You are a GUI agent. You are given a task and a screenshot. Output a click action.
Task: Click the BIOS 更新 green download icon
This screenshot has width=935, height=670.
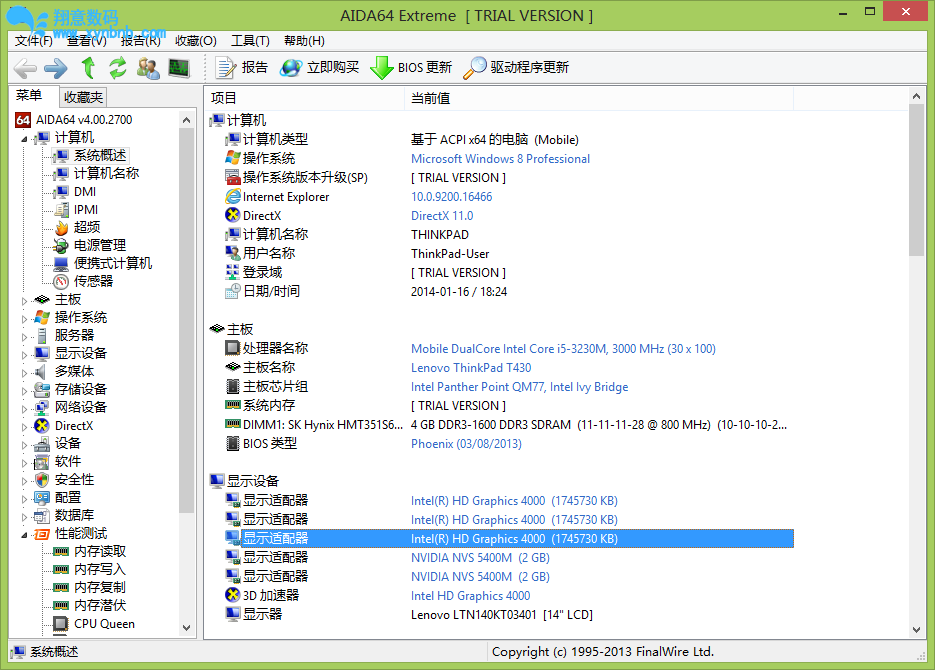[382, 68]
